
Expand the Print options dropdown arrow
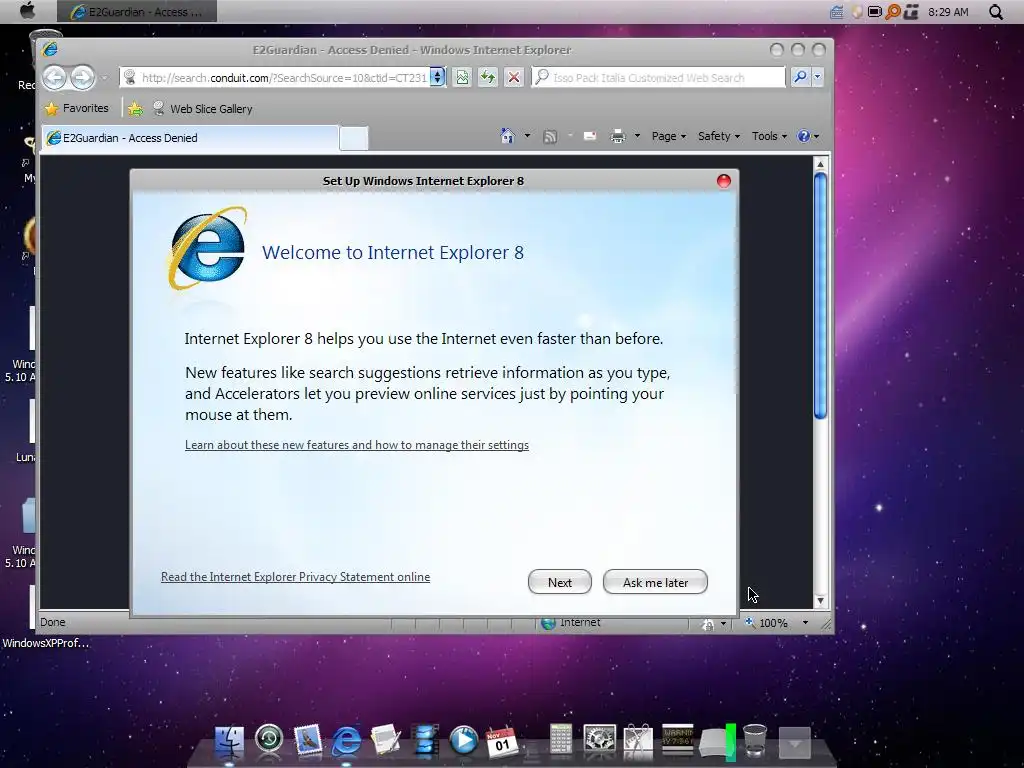coord(637,136)
